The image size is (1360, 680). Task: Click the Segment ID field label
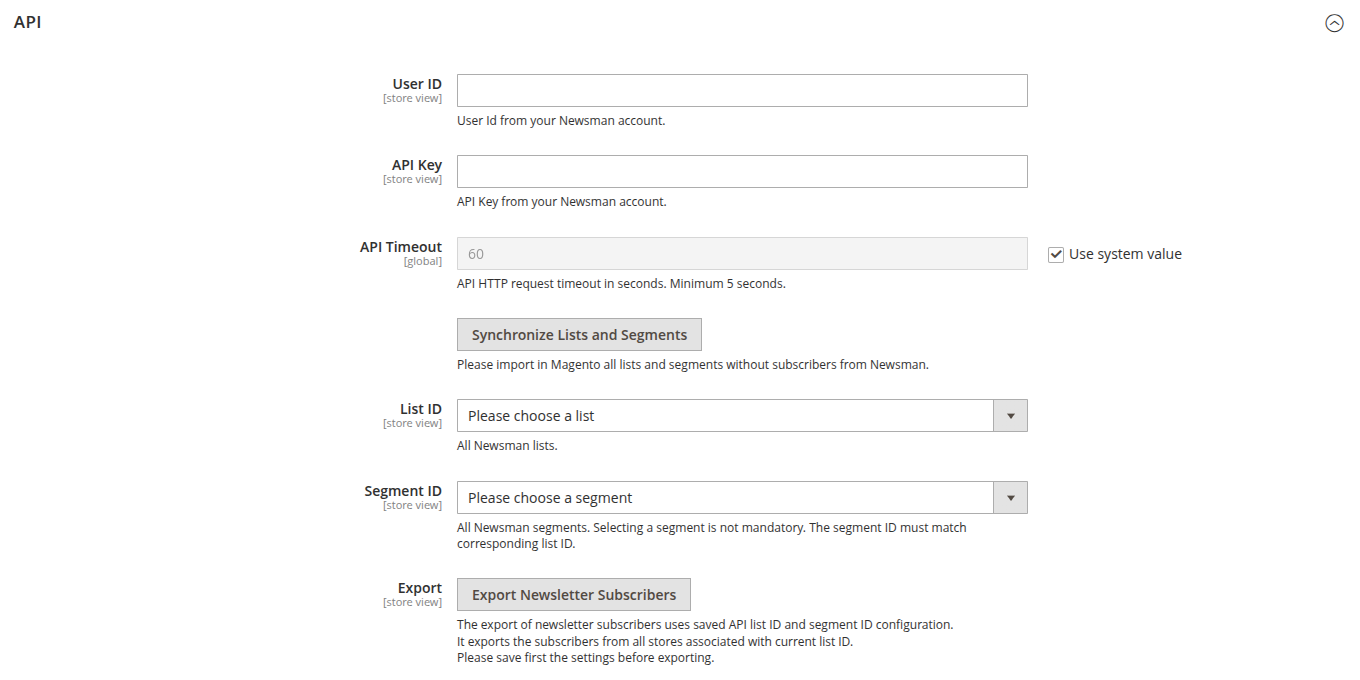pyautogui.click(x=402, y=491)
